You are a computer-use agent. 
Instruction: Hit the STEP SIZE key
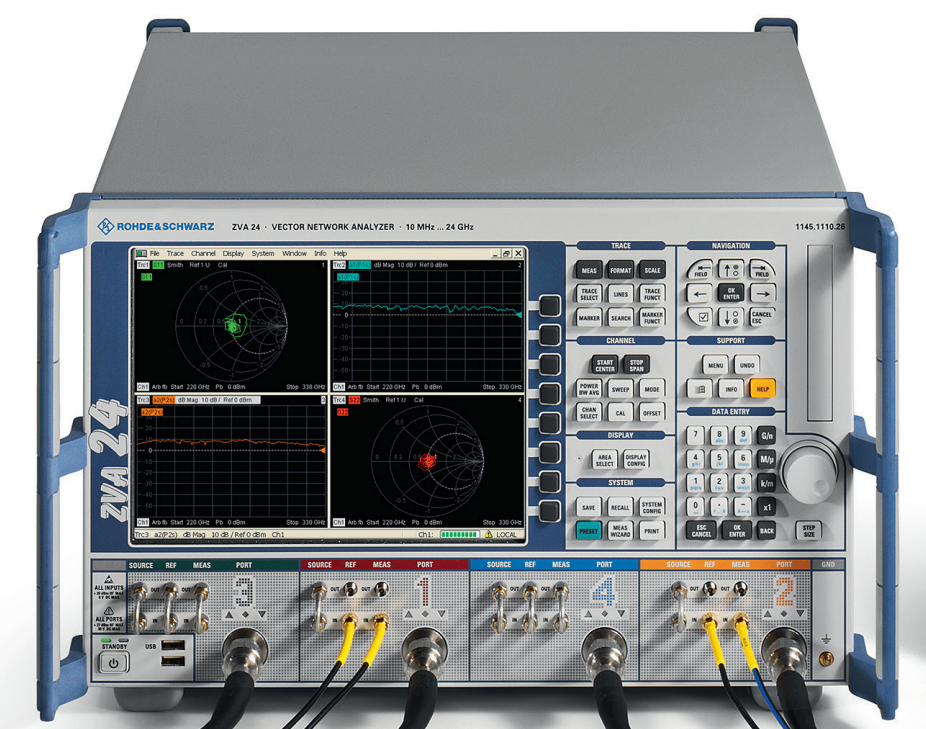(x=809, y=530)
